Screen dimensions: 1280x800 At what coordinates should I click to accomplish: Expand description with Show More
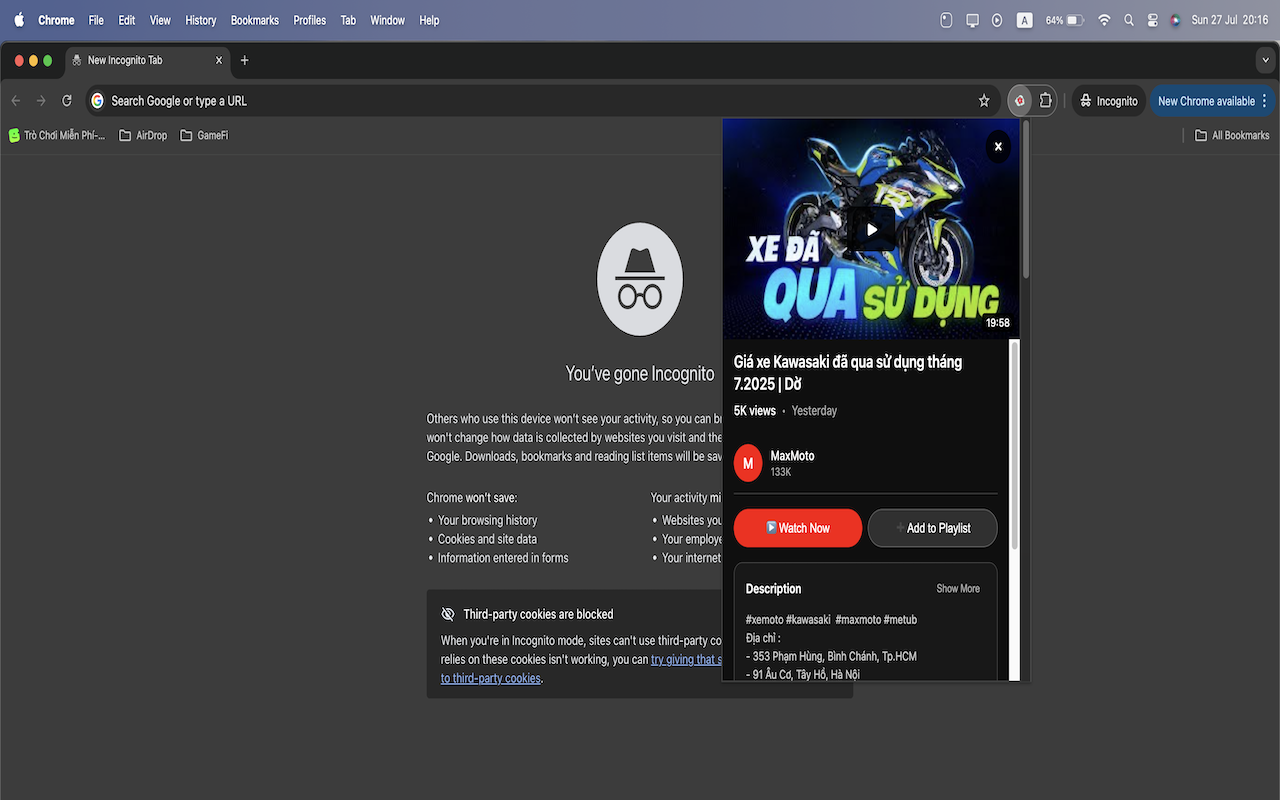coord(958,589)
